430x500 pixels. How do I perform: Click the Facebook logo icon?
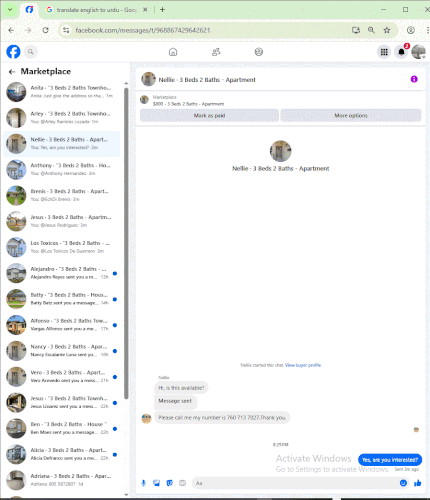(x=13, y=52)
